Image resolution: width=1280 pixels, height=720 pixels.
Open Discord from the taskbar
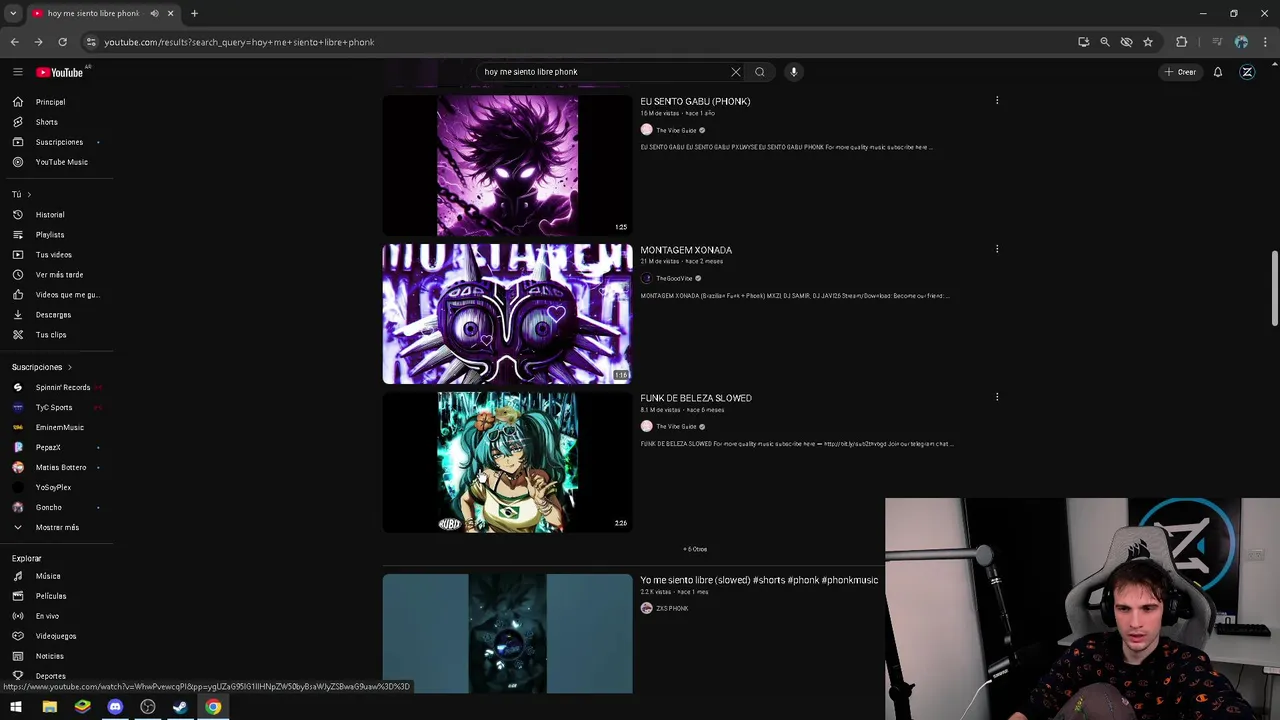click(x=115, y=707)
